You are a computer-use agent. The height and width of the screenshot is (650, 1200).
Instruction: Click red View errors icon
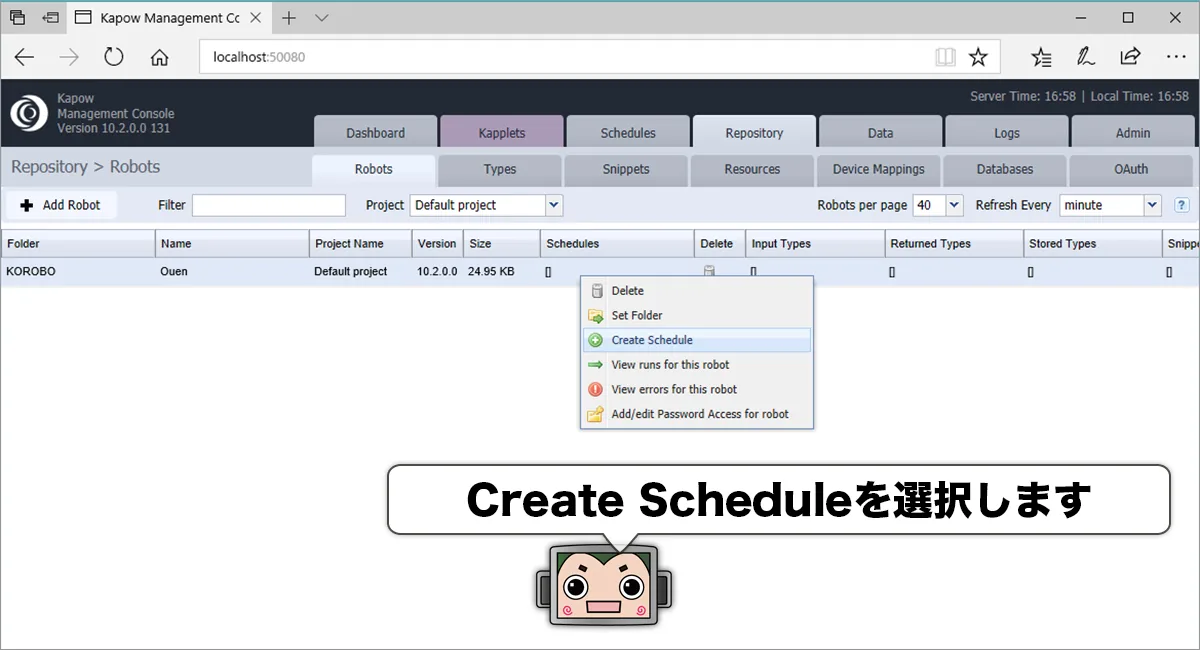point(596,389)
